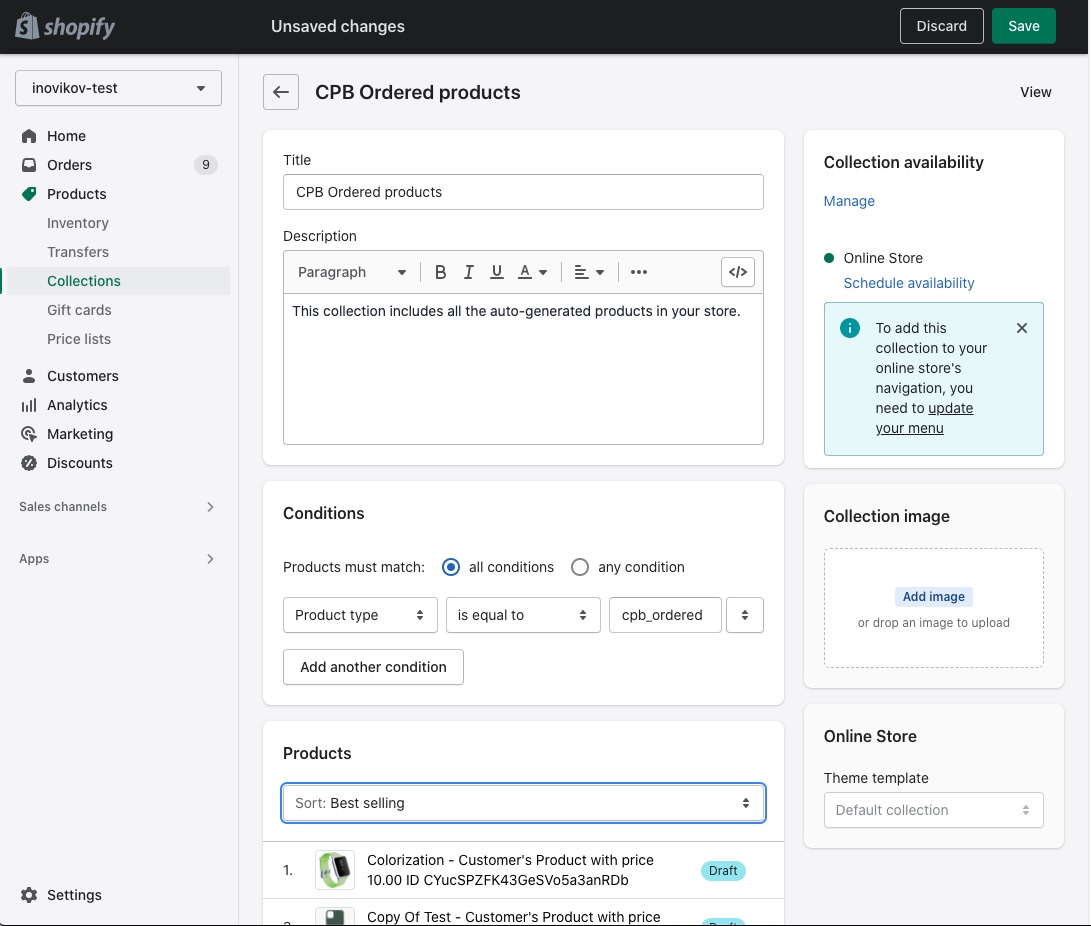Image resolution: width=1091 pixels, height=926 pixels.
Task: Open the Theme template dropdown
Action: pyautogui.click(x=934, y=811)
